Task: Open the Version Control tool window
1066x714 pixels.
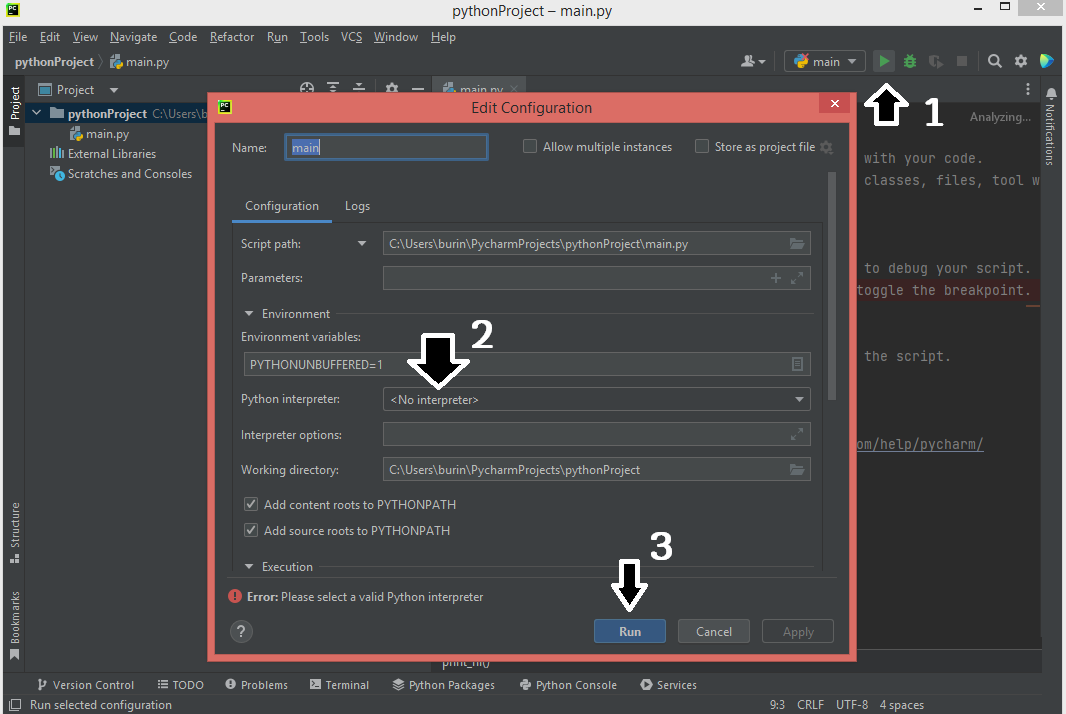Action: 86,685
